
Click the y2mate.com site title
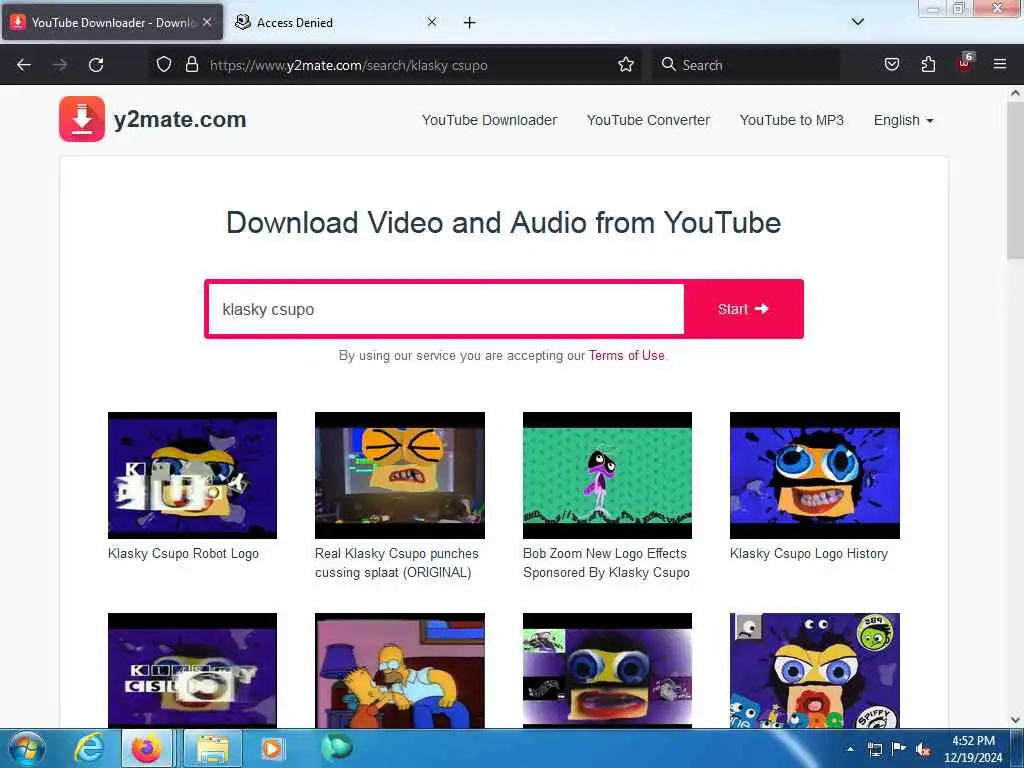180,120
